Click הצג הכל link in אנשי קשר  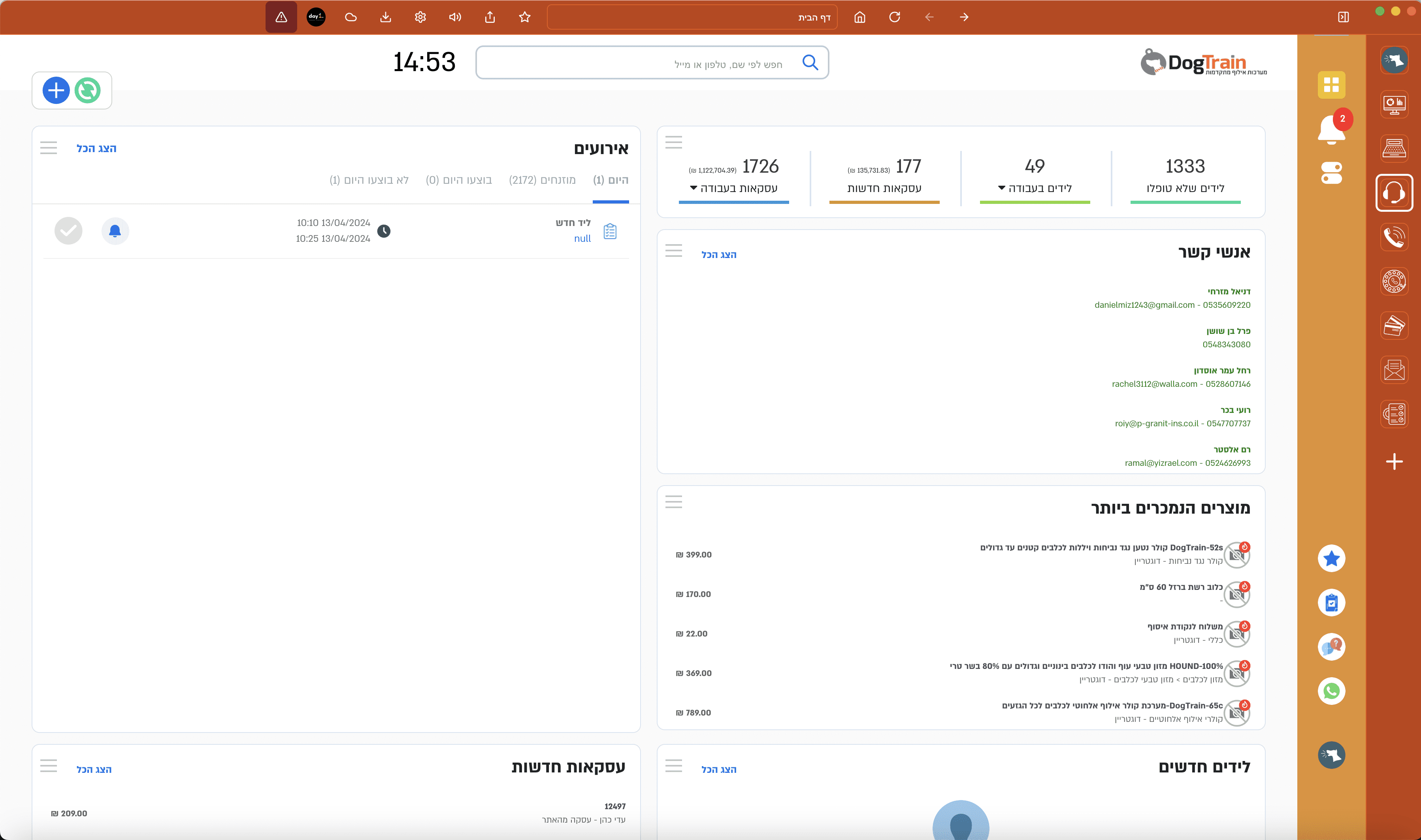tap(718, 255)
